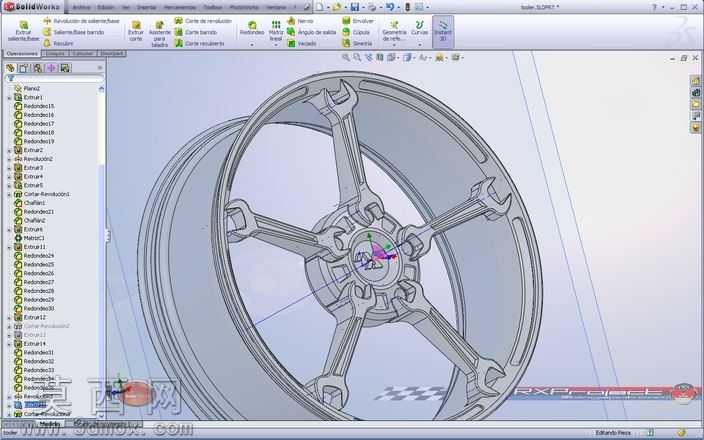The height and width of the screenshot is (440, 704).
Task: Choose the Corte recubierto tool
Action: 199,44
